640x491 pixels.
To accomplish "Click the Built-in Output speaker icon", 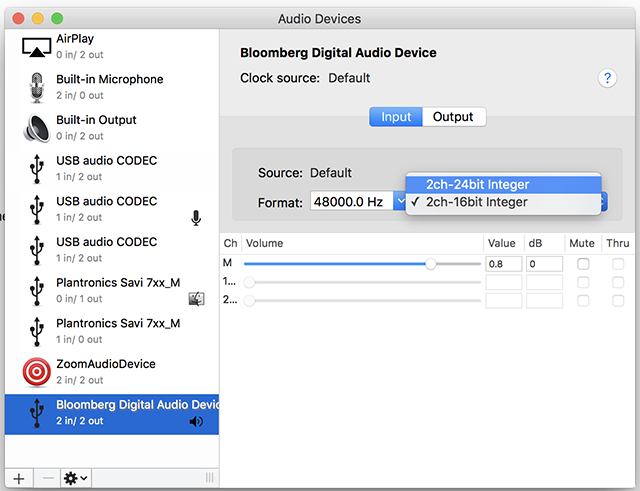I will click(36, 128).
